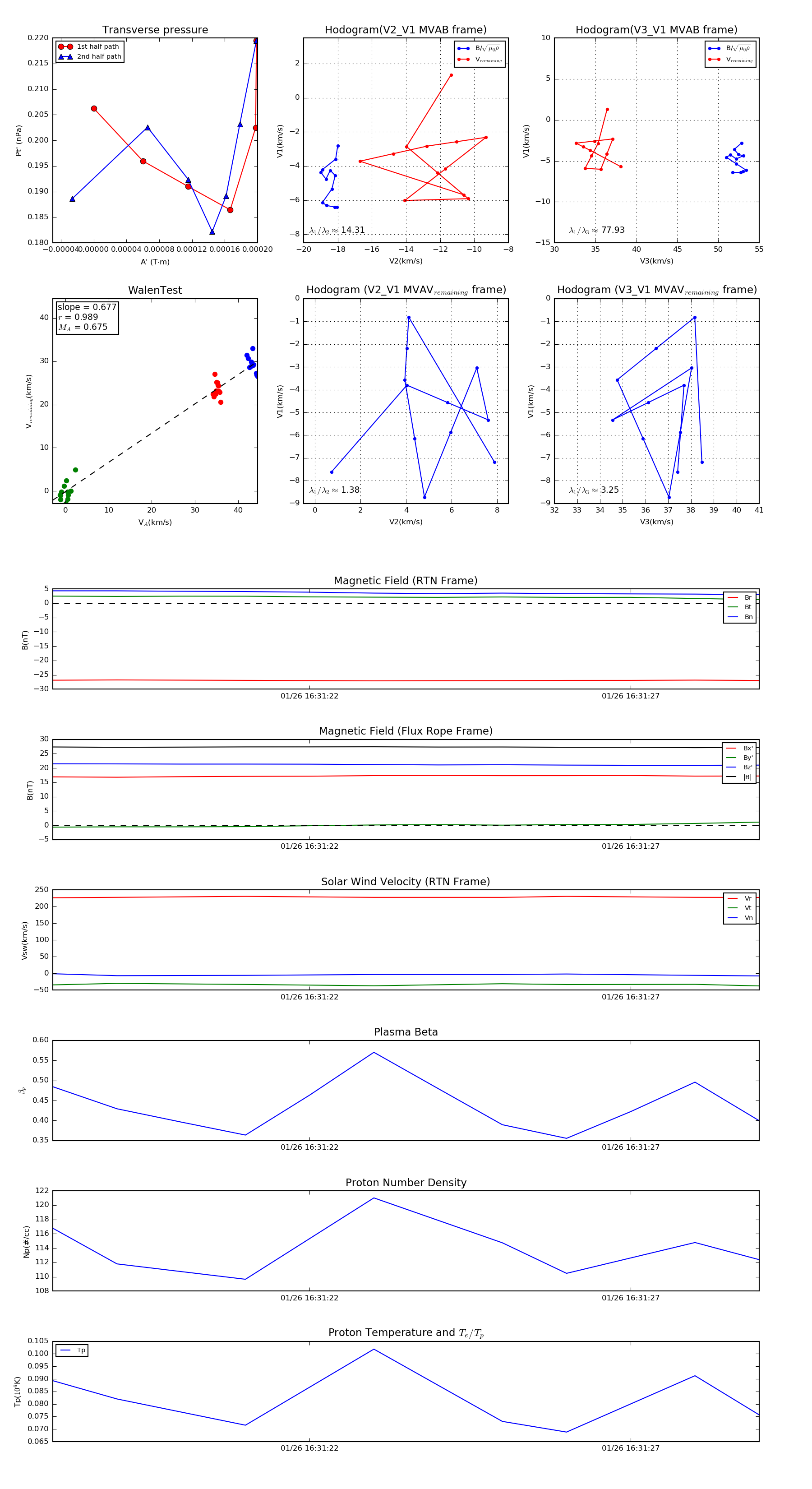Click 'Magnetic Field (Flux Rope Frame)' title
This screenshot has width=812, height=1489.
(406, 731)
